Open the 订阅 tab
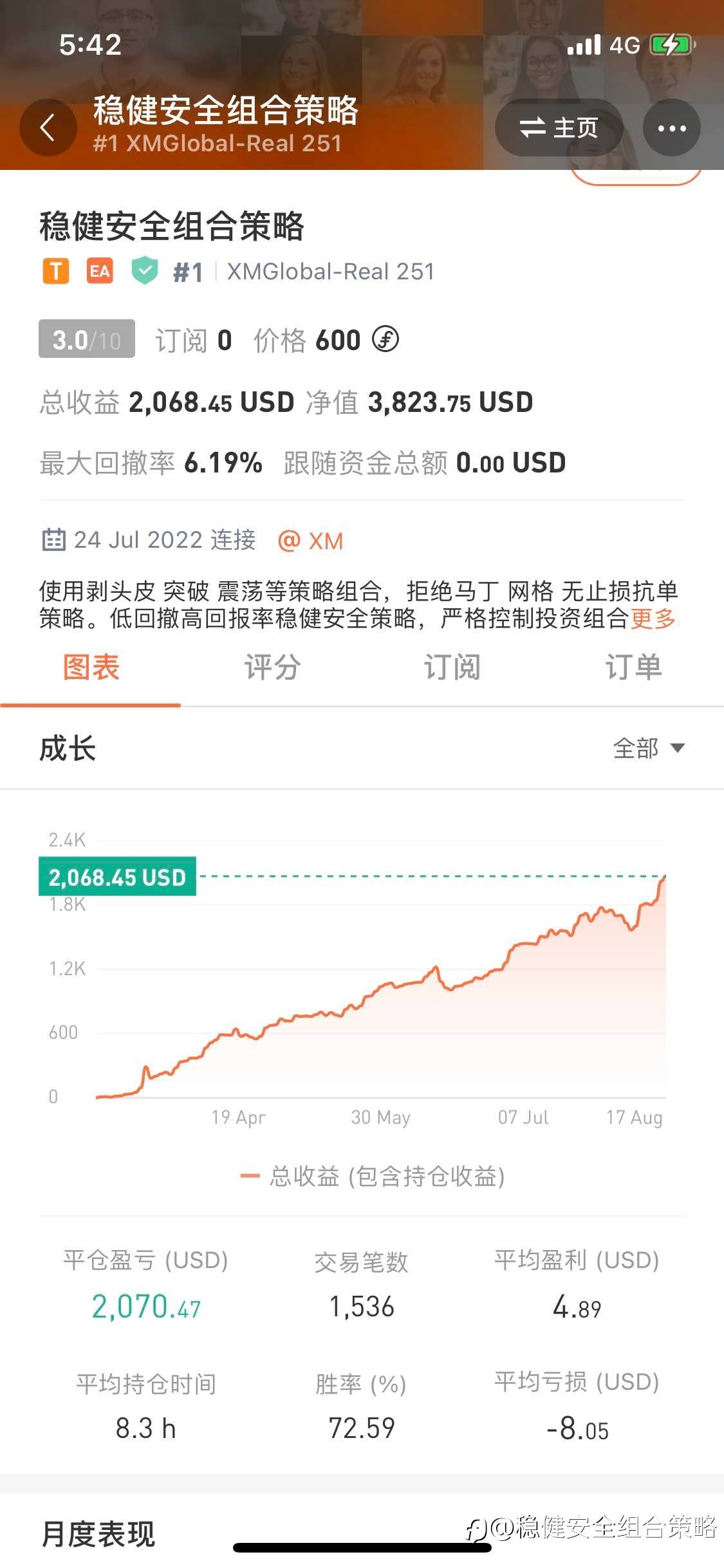Image resolution: width=724 pixels, height=1568 pixels. [x=452, y=667]
